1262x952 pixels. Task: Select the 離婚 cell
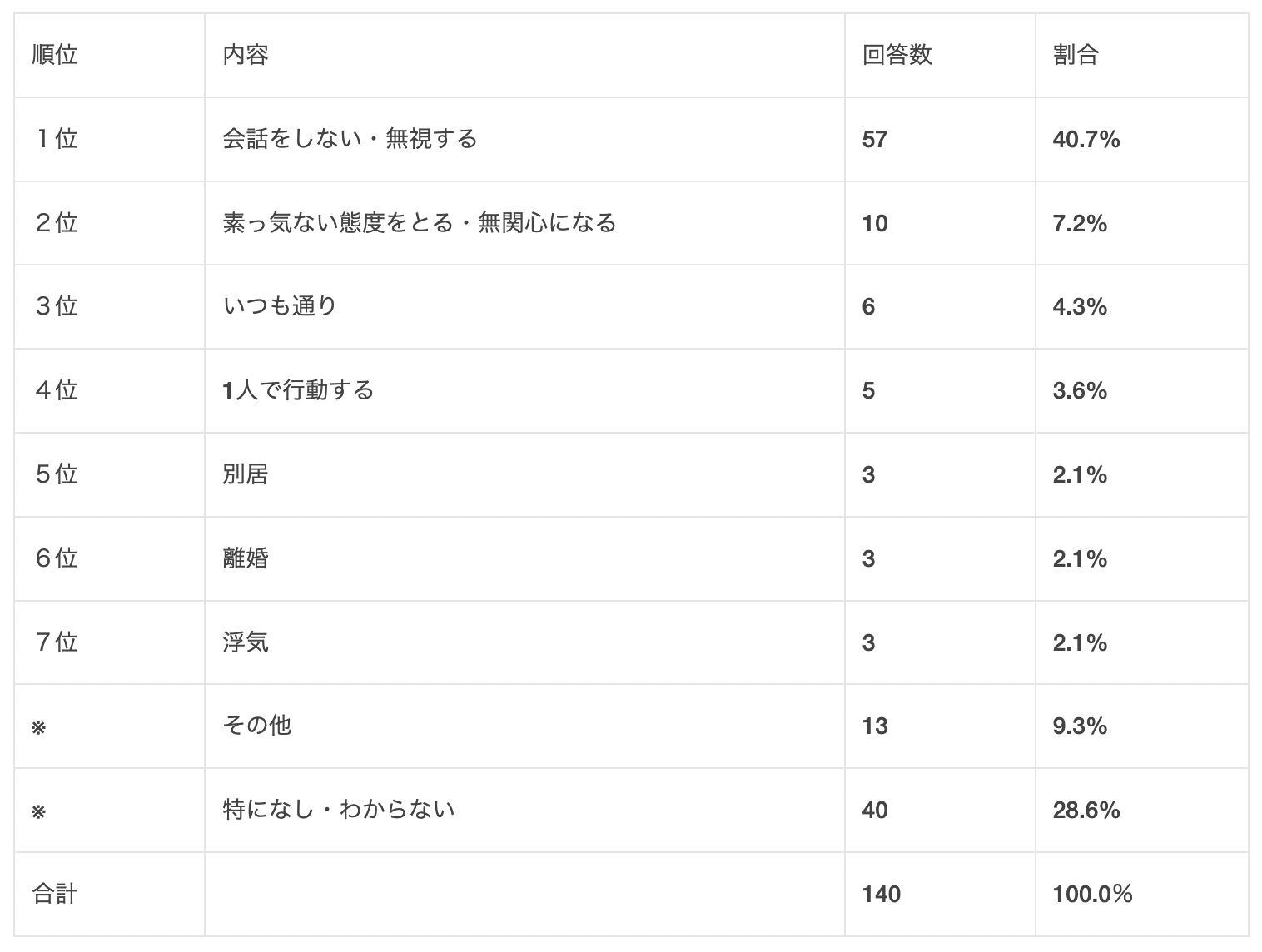(x=246, y=558)
